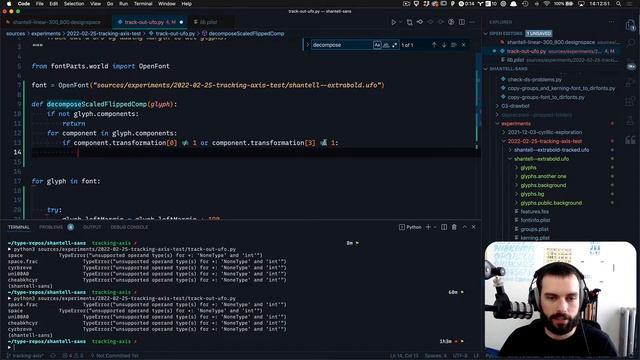Viewport: 640px width, 360px height.
Task: Click the find input containing 'decompose'
Action: pos(341,45)
